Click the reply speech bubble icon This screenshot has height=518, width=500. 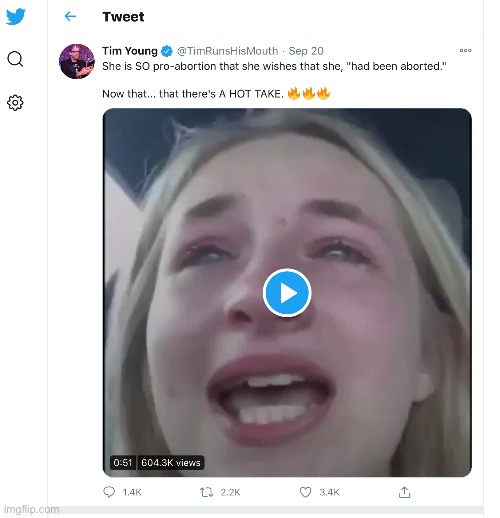(x=109, y=492)
